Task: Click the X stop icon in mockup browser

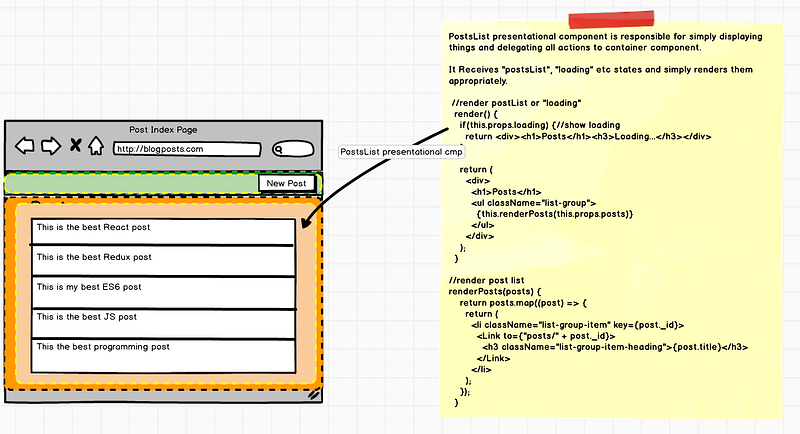Action: point(76,145)
